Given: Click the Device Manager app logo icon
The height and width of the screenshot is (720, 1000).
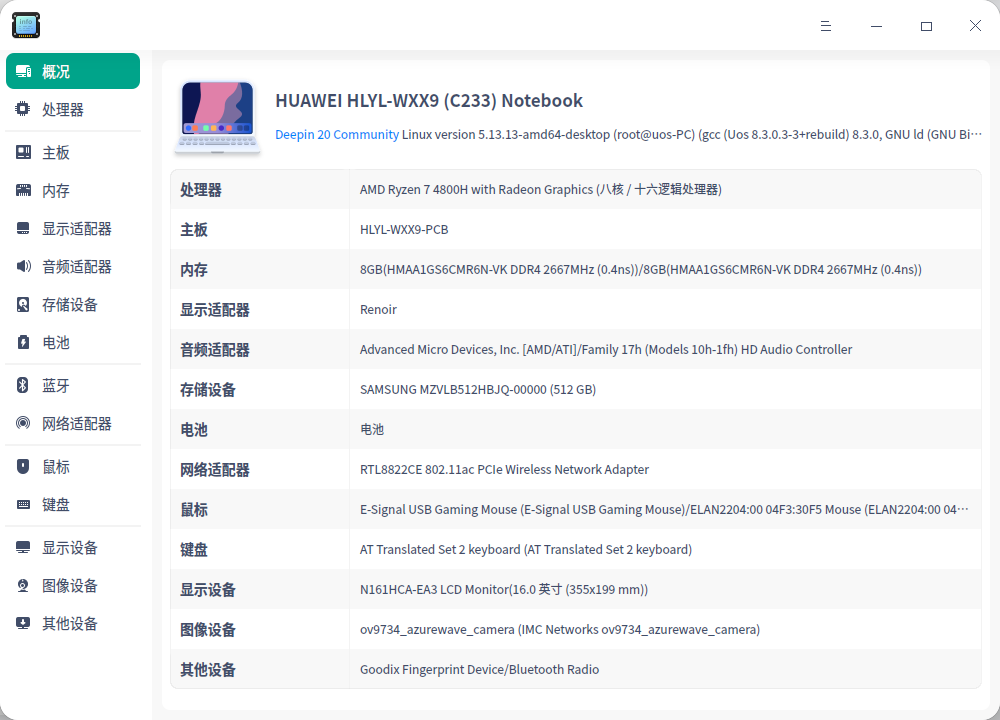Looking at the screenshot, I should (x=26, y=26).
